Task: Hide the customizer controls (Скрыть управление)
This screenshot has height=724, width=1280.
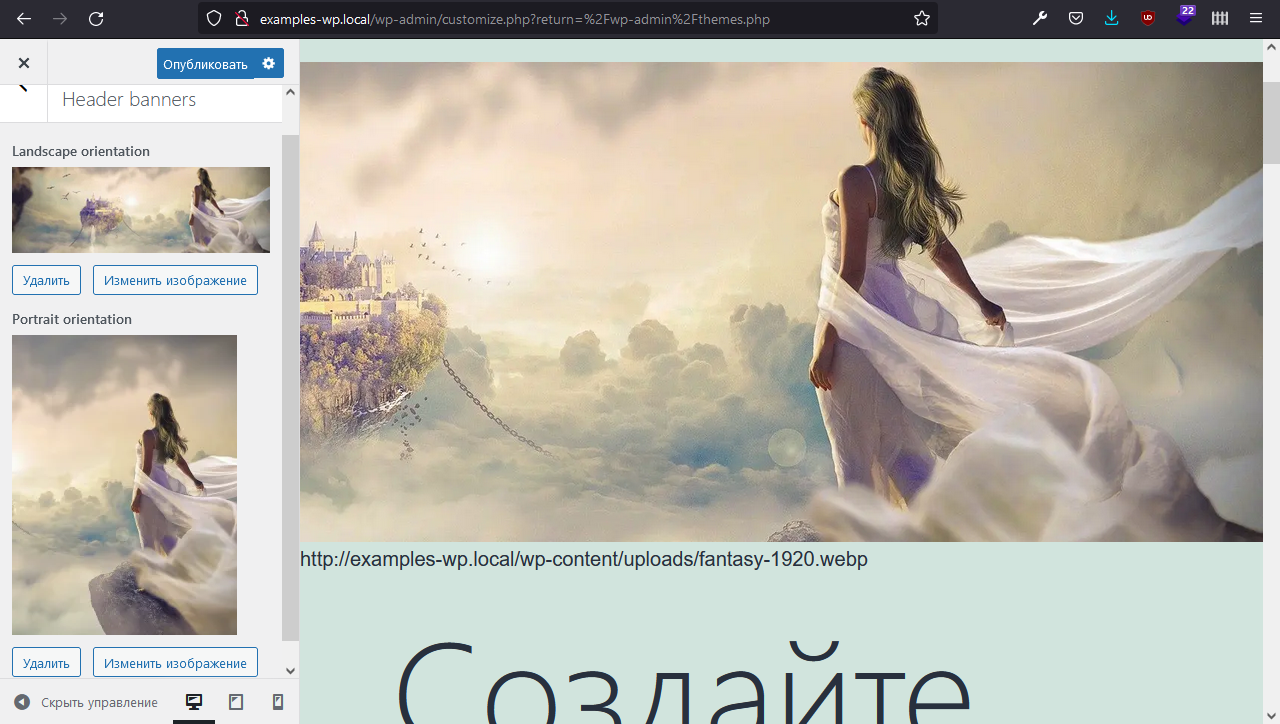Action: click(86, 703)
